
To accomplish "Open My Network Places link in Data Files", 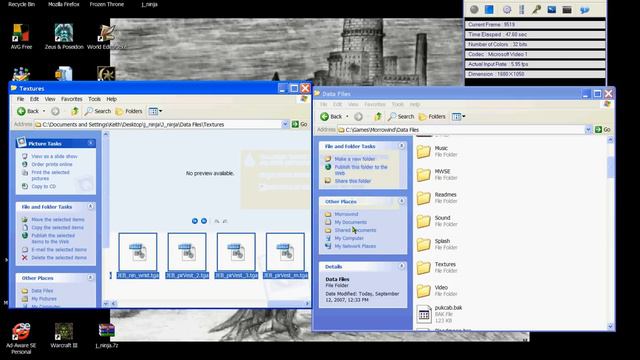I will click(355, 246).
